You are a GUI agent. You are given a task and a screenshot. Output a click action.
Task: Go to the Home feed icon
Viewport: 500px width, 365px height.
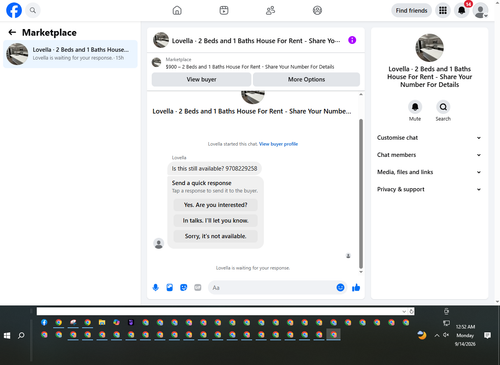177,11
